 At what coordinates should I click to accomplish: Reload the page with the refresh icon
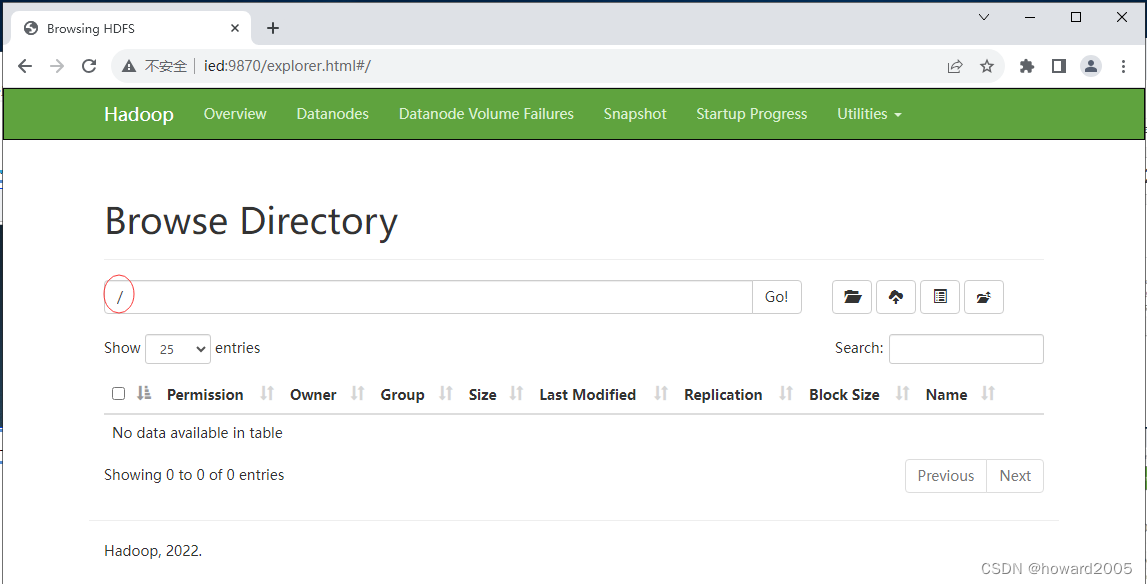pos(89,66)
